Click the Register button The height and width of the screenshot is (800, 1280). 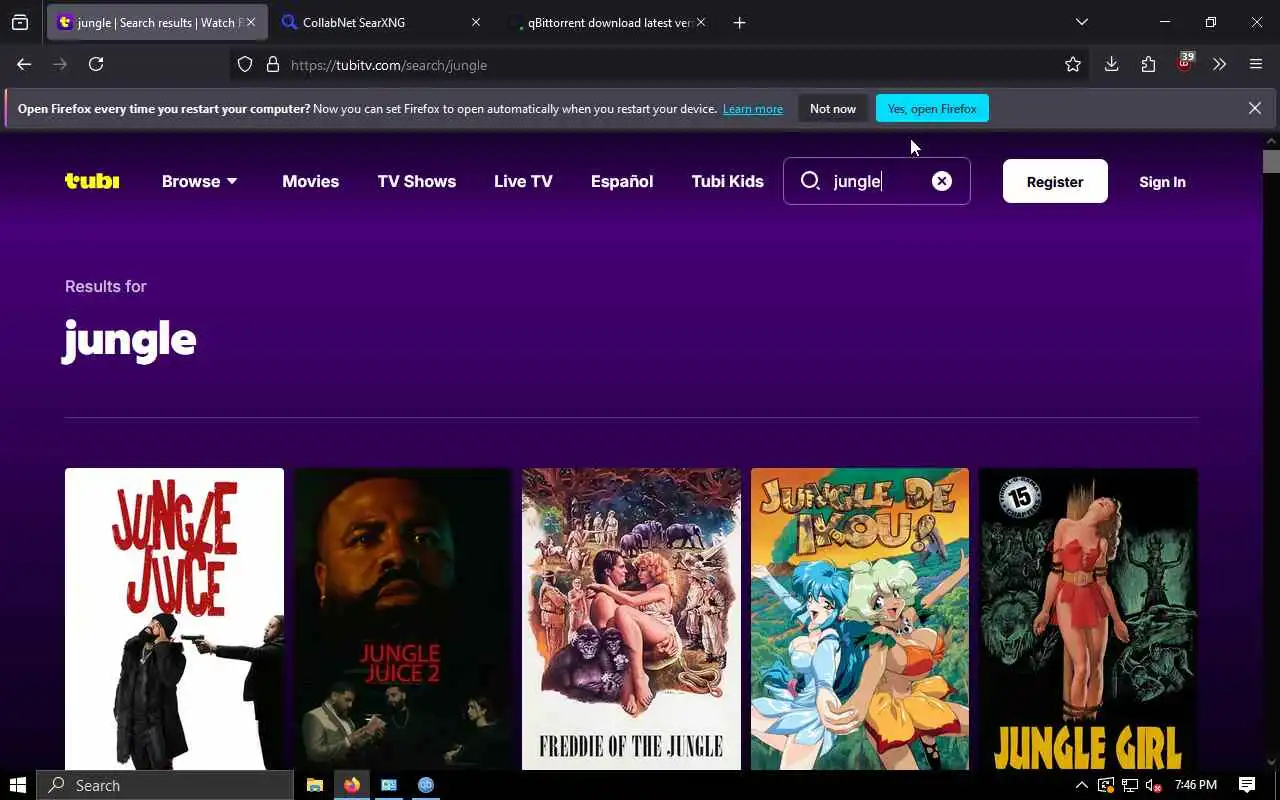pos(1055,181)
